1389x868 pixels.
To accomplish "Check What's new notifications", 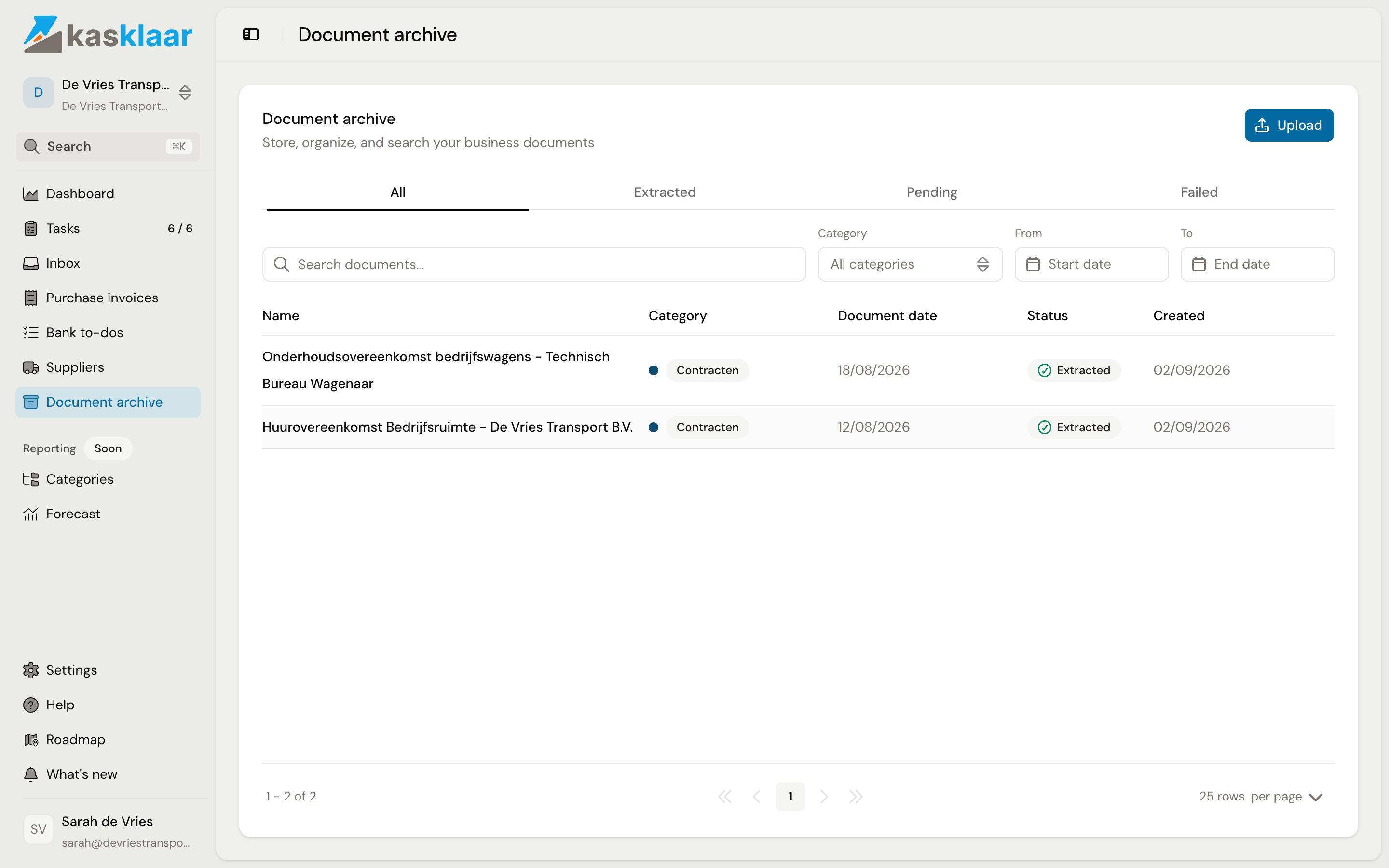I will (x=108, y=774).
